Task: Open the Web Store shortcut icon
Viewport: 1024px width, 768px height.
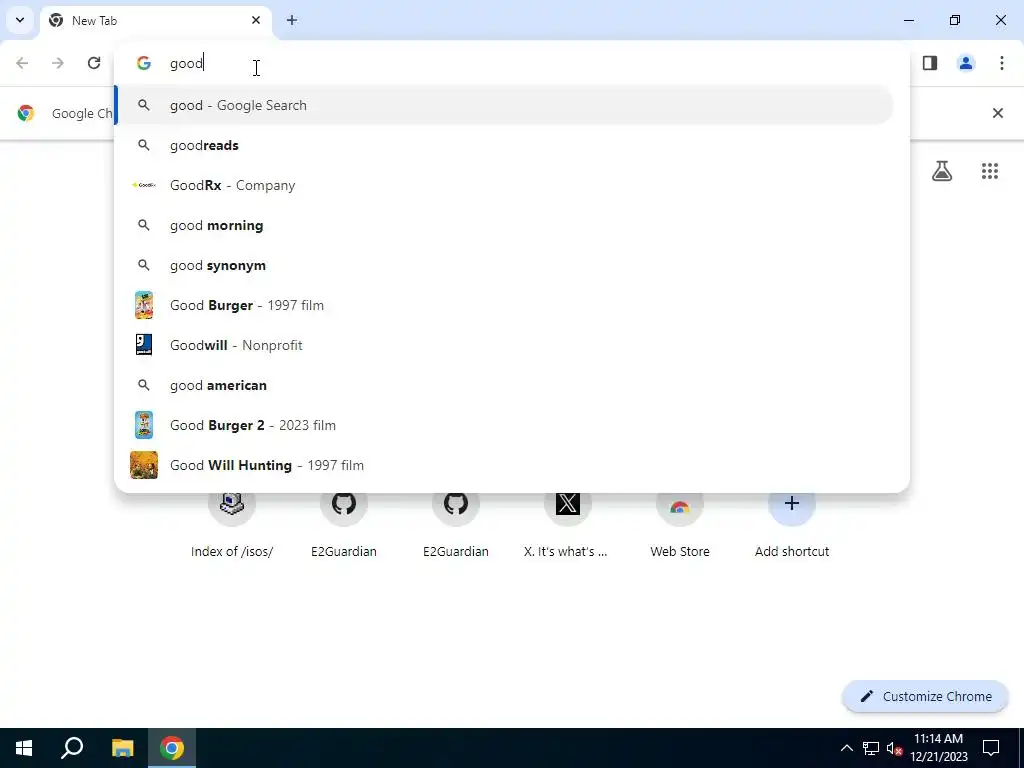Action: 679,504
